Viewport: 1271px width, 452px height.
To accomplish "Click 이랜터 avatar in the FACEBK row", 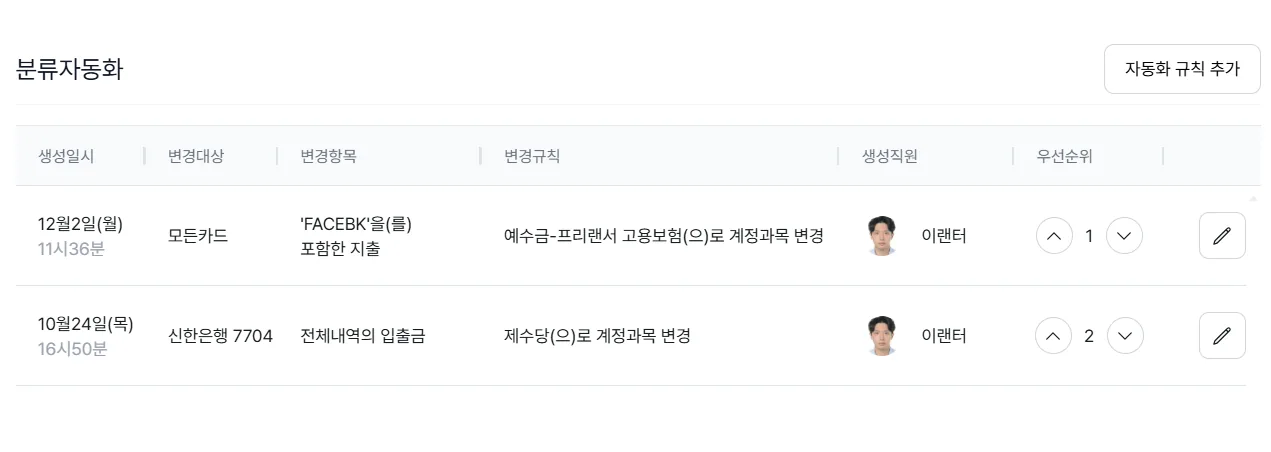I will point(882,236).
